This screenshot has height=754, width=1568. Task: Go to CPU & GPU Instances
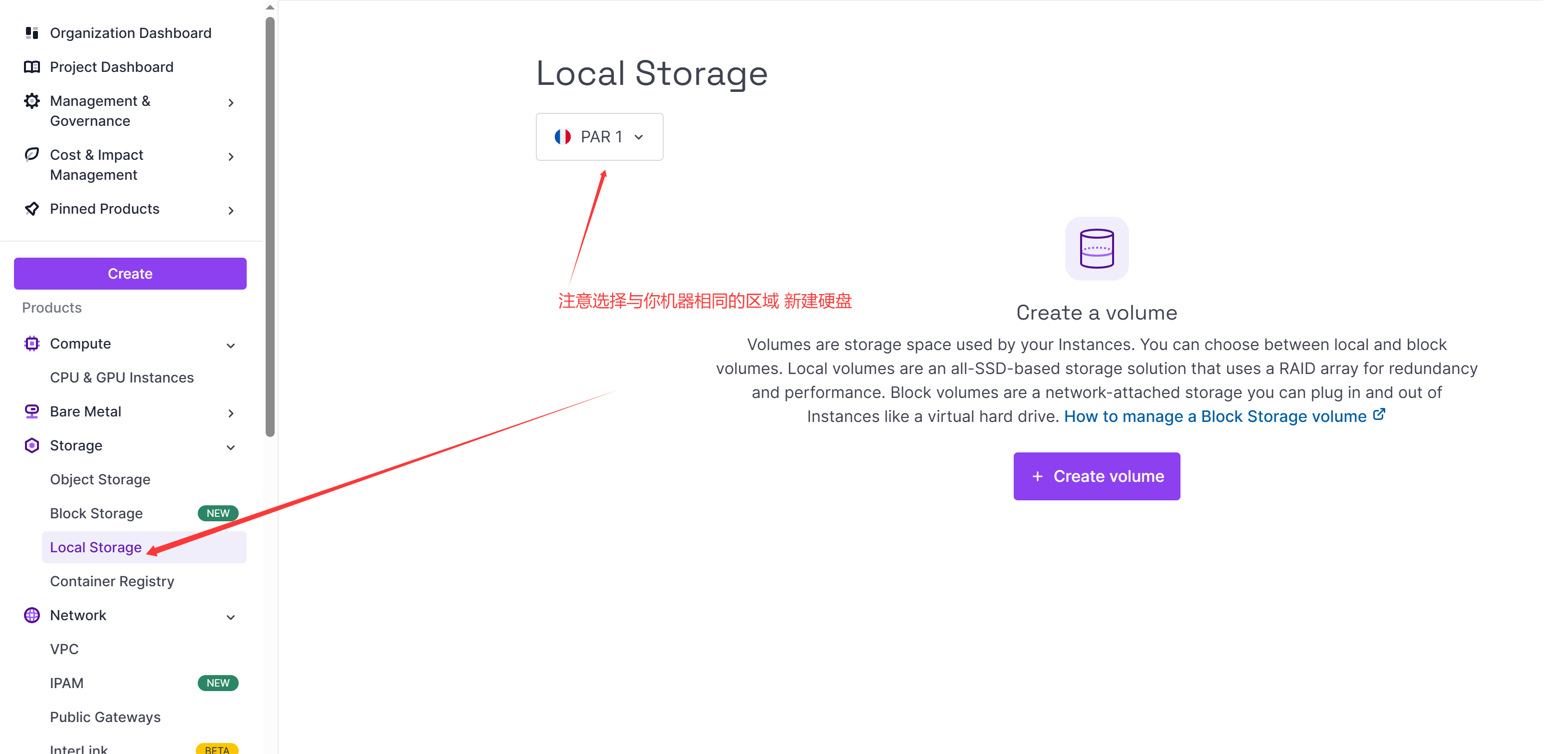pyautogui.click(x=121, y=378)
